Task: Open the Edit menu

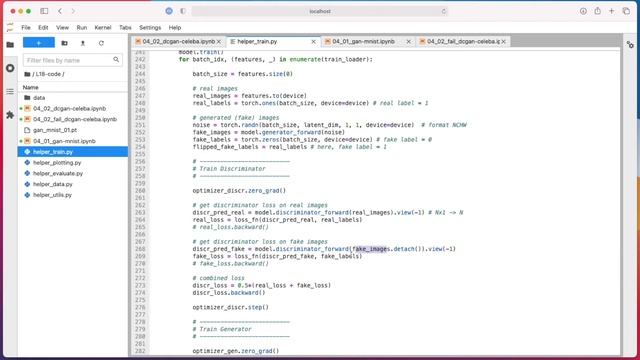Action: coord(43,27)
